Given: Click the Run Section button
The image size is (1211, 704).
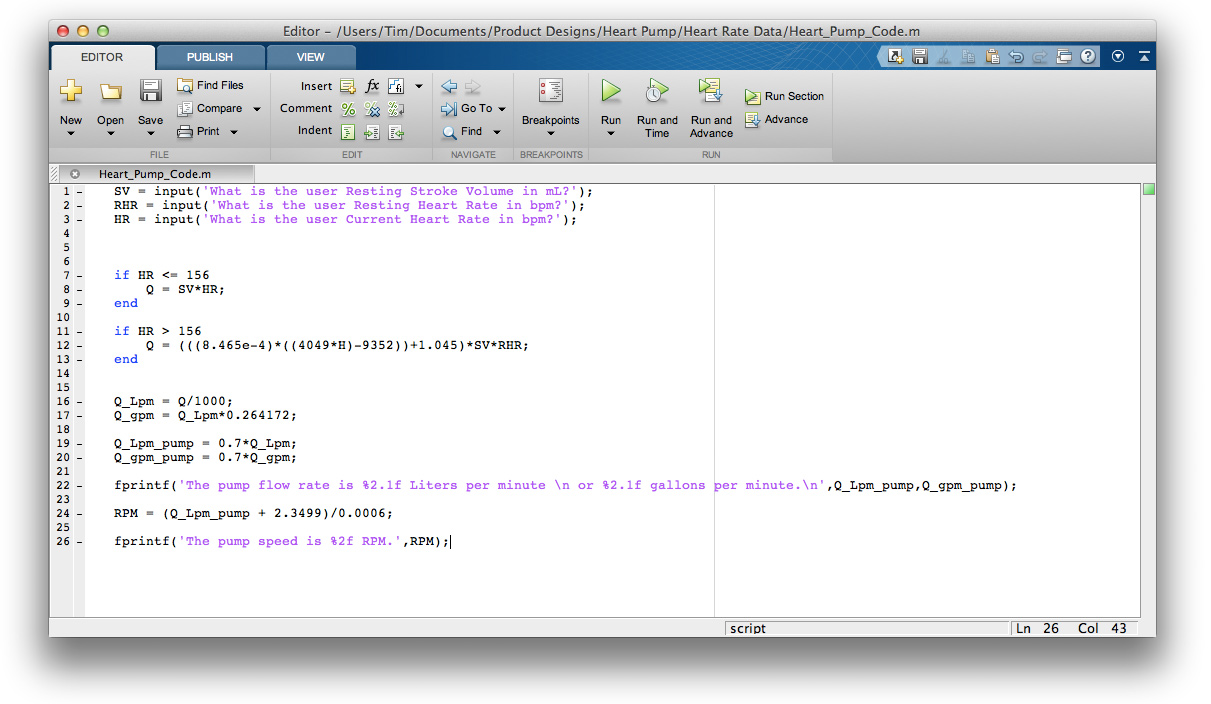Looking at the screenshot, I should (785, 97).
